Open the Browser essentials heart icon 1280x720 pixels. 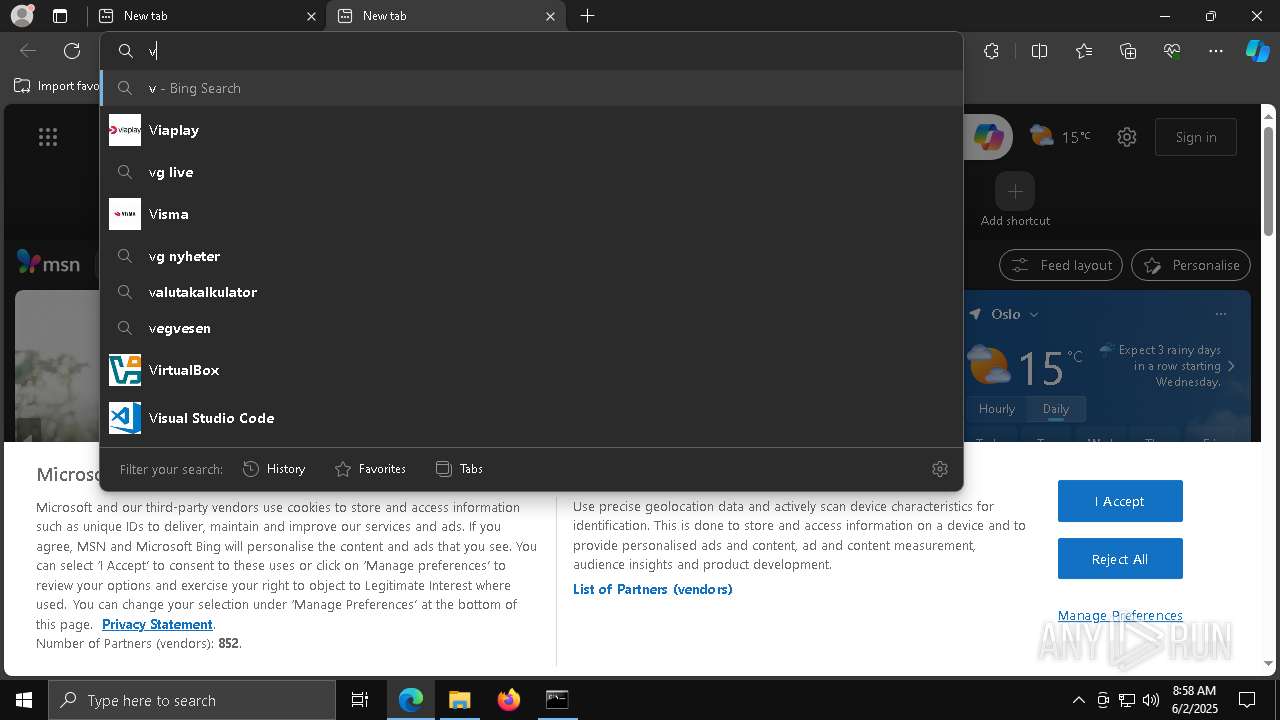coord(1172,51)
